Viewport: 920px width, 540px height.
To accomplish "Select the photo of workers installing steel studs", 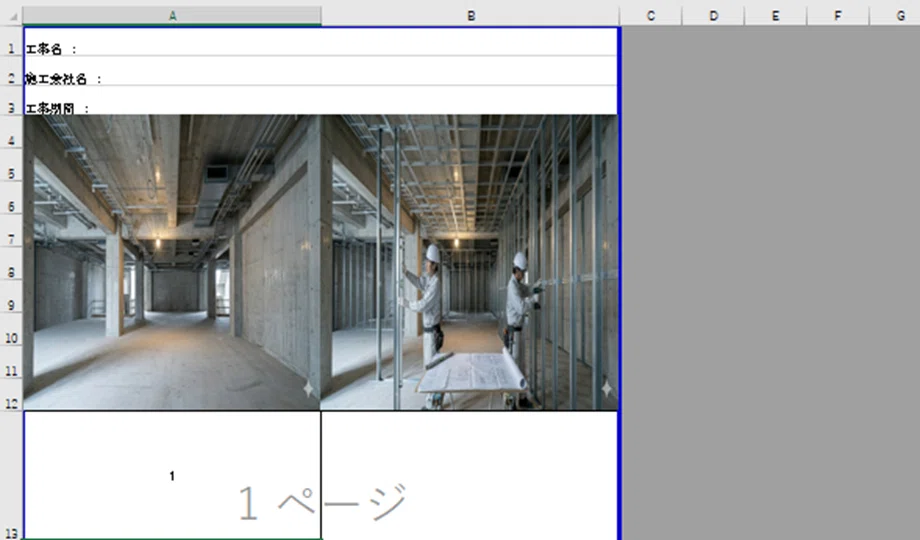I will 469,262.
